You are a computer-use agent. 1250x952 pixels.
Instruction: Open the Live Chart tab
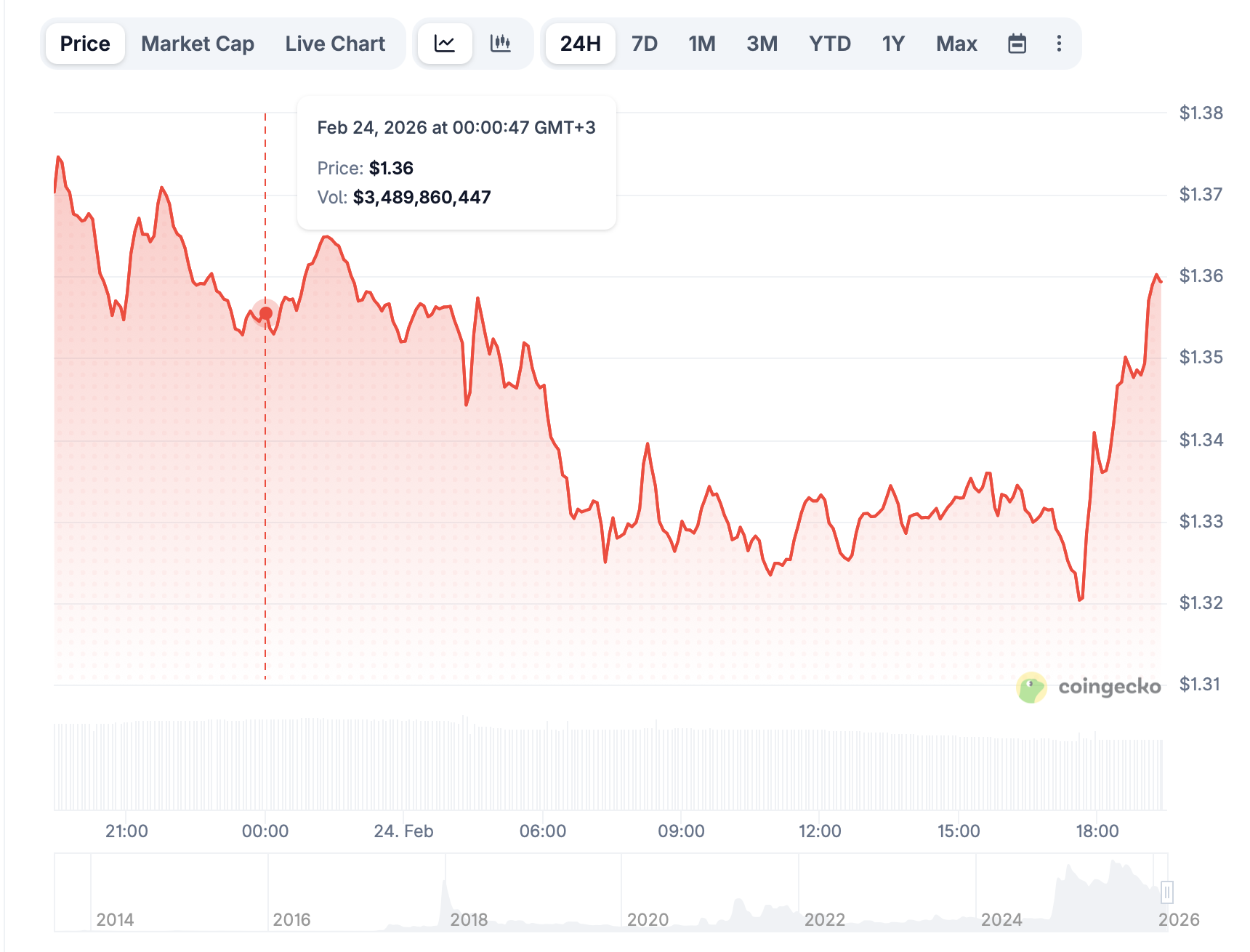pyautogui.click(x=335, y=44)
